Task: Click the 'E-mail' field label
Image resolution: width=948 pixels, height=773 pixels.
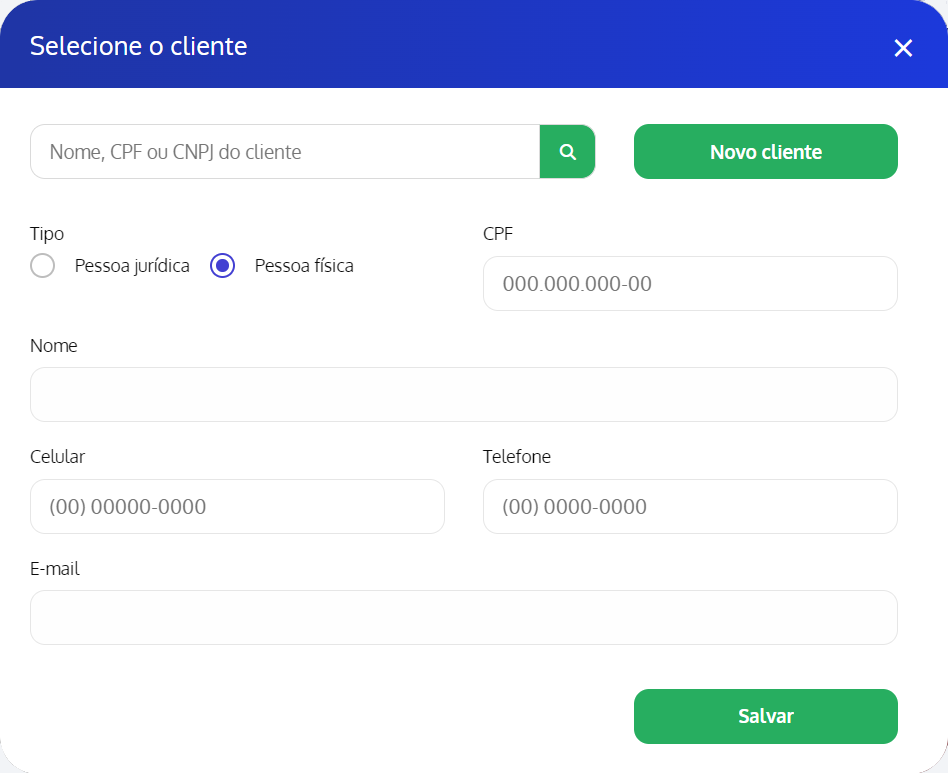Action: coord(55,569)
